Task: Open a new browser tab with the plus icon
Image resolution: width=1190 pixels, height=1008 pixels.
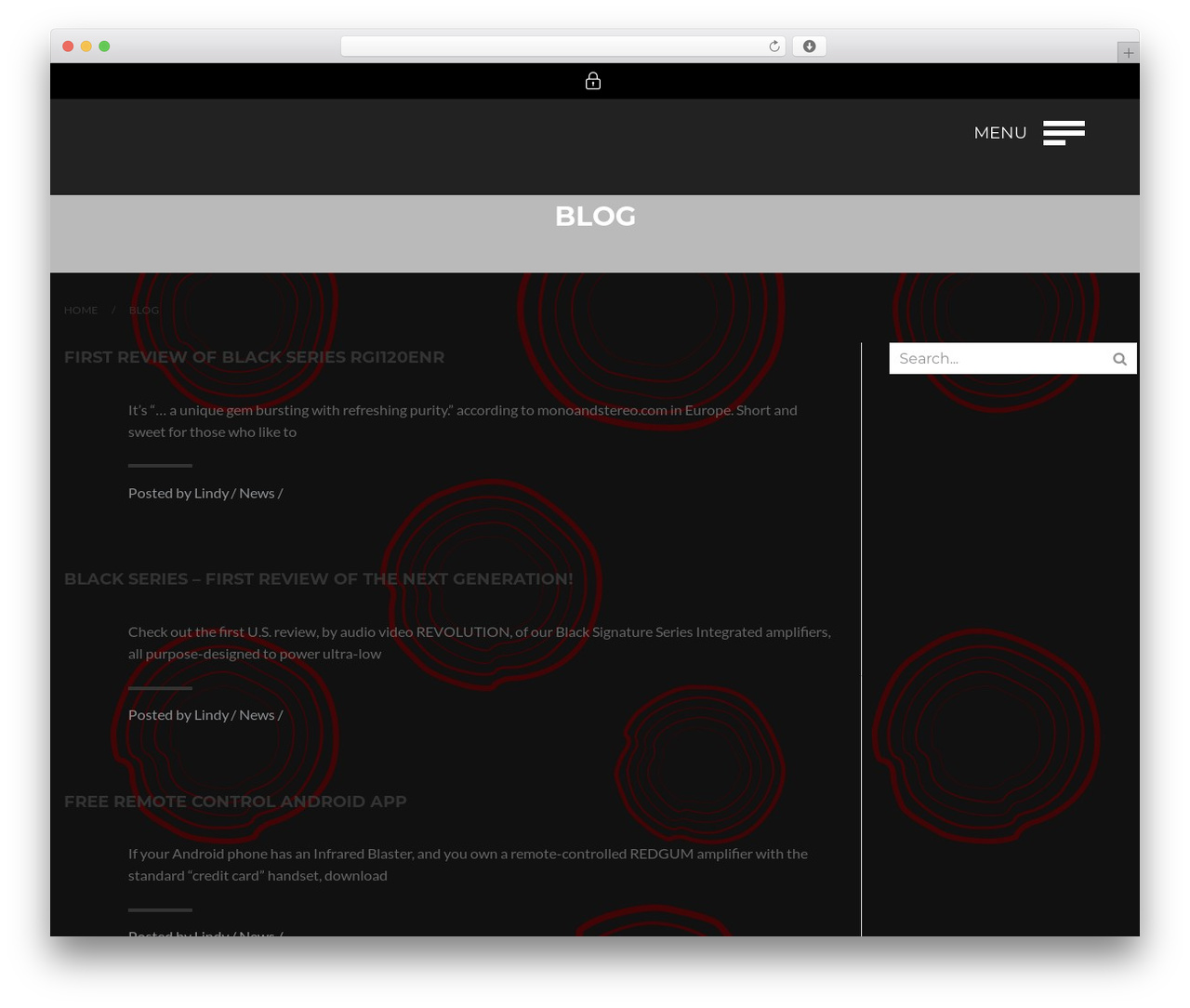Action: coord(1128,53)
